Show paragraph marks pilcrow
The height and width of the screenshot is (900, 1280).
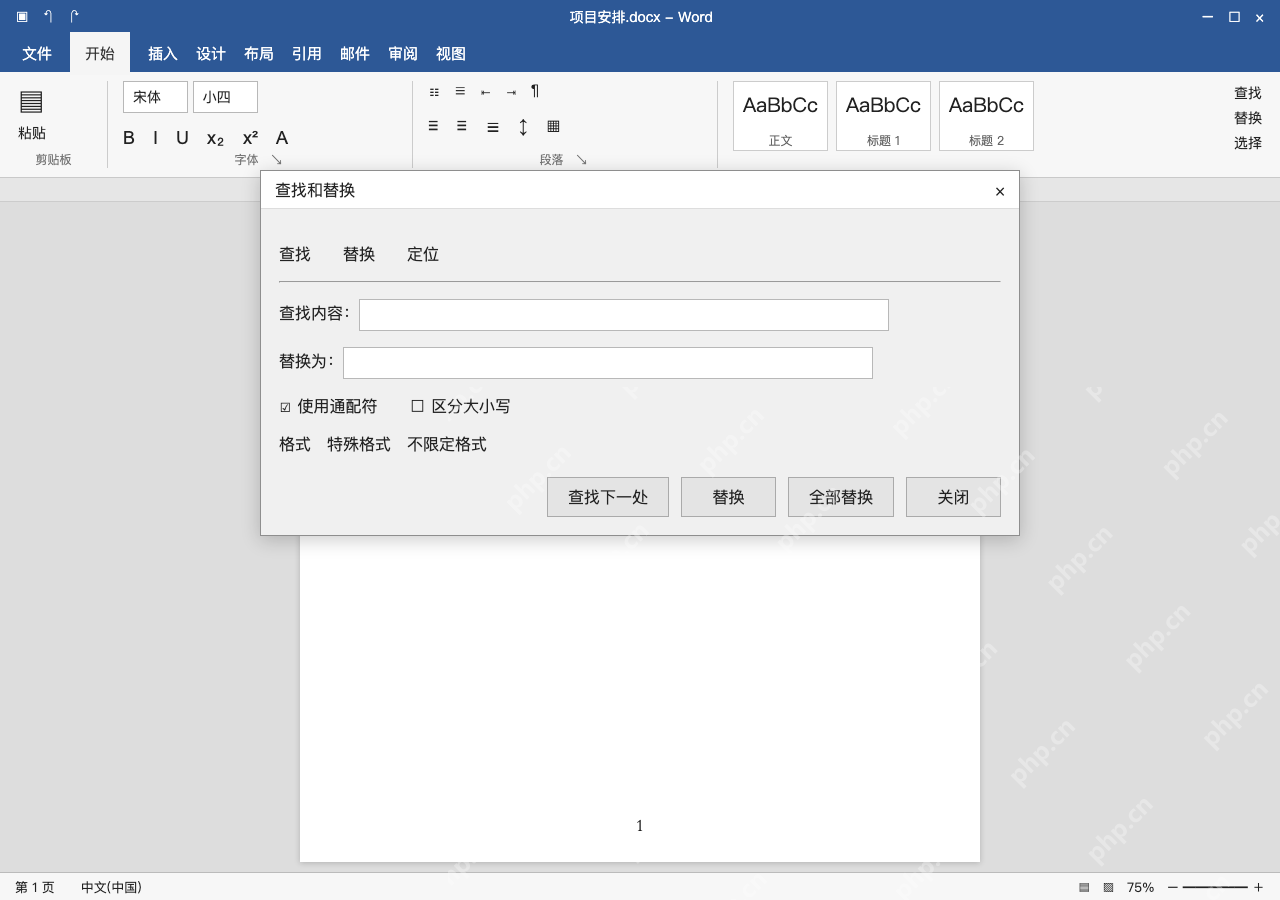pos(535,91)
